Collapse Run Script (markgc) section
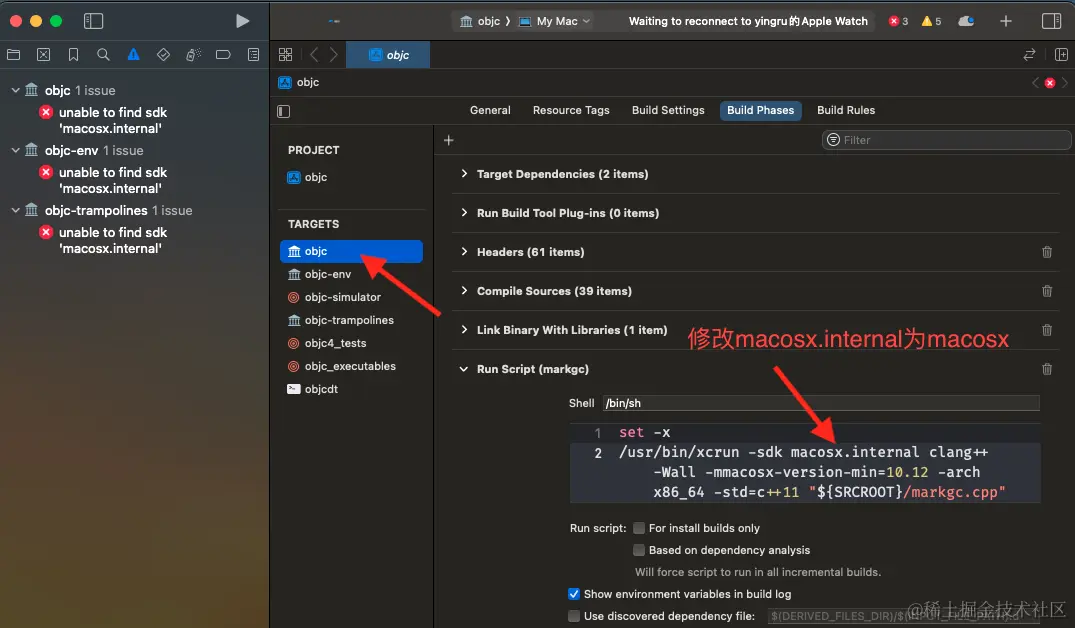Image resolution: width=1075 pixels, height=628 pixels. point(464,370)
